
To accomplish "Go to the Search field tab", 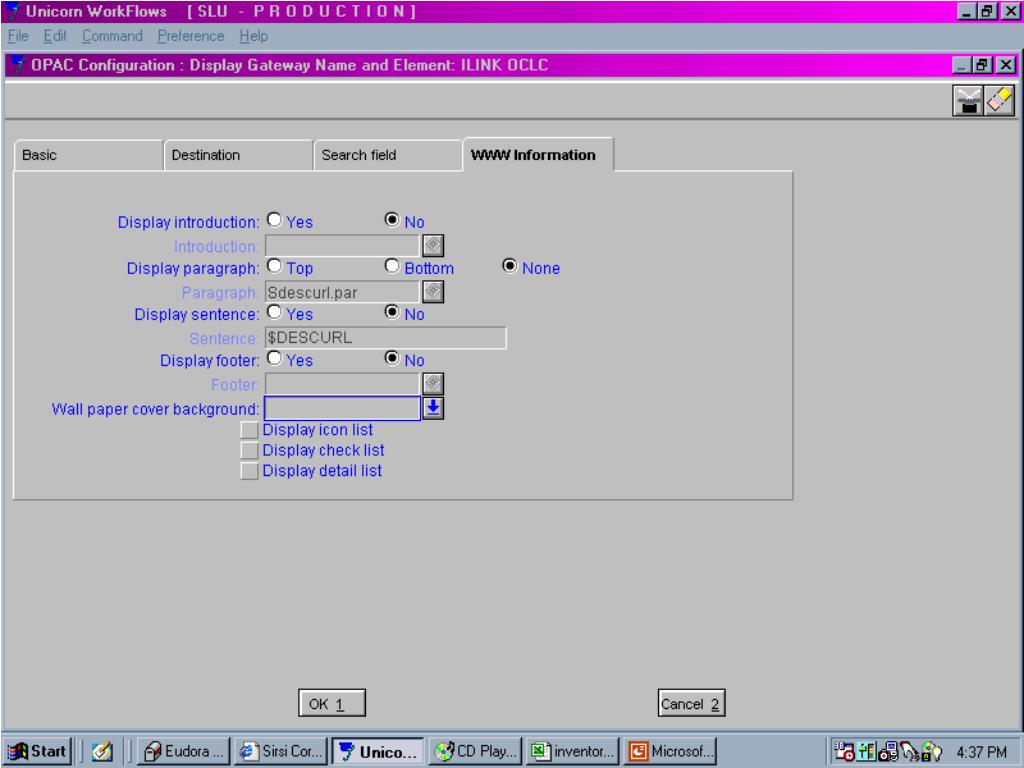I will pyautogui.click(x=386, y=155).
